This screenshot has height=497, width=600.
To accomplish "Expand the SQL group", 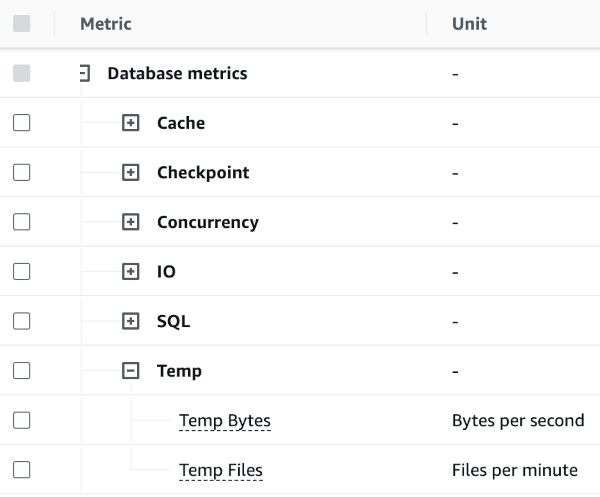I will (x=130, y=321).
